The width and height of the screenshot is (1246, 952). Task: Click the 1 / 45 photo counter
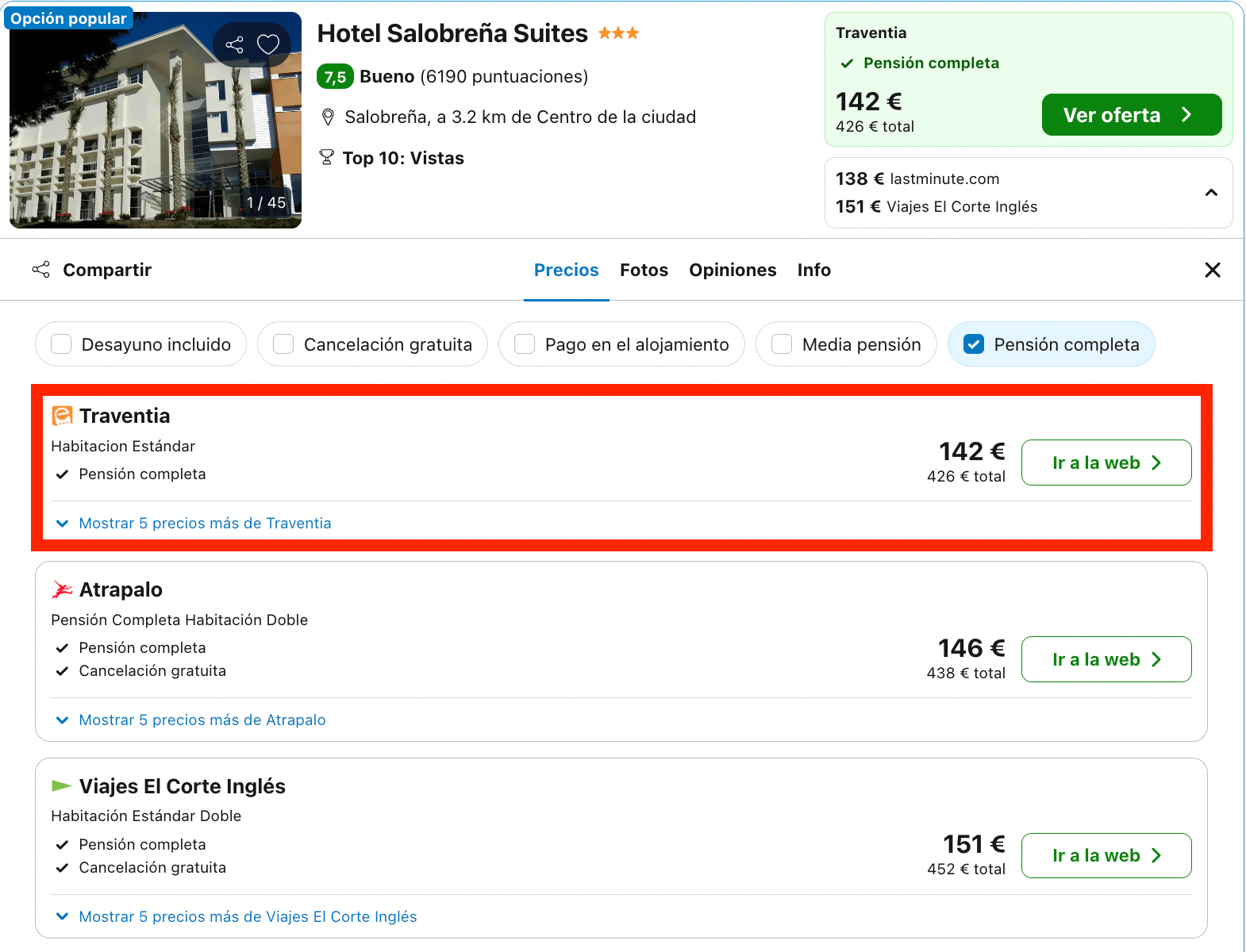coord(266,203)
